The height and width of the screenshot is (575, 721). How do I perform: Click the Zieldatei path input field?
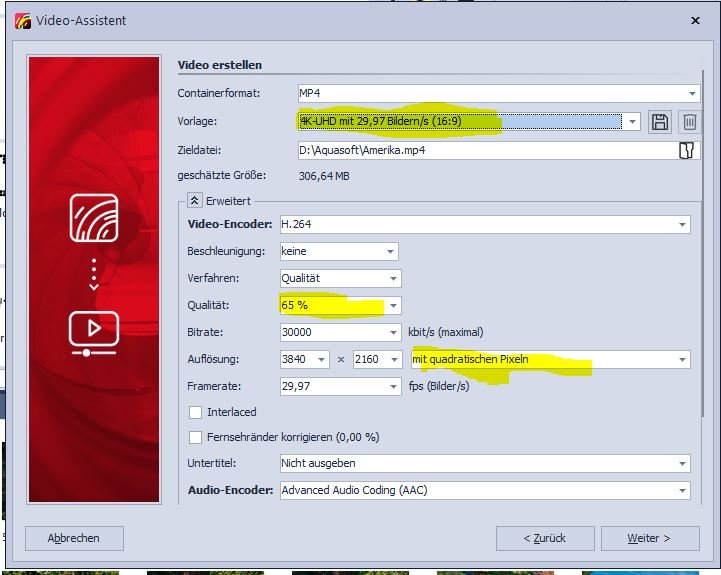(485, 151)
